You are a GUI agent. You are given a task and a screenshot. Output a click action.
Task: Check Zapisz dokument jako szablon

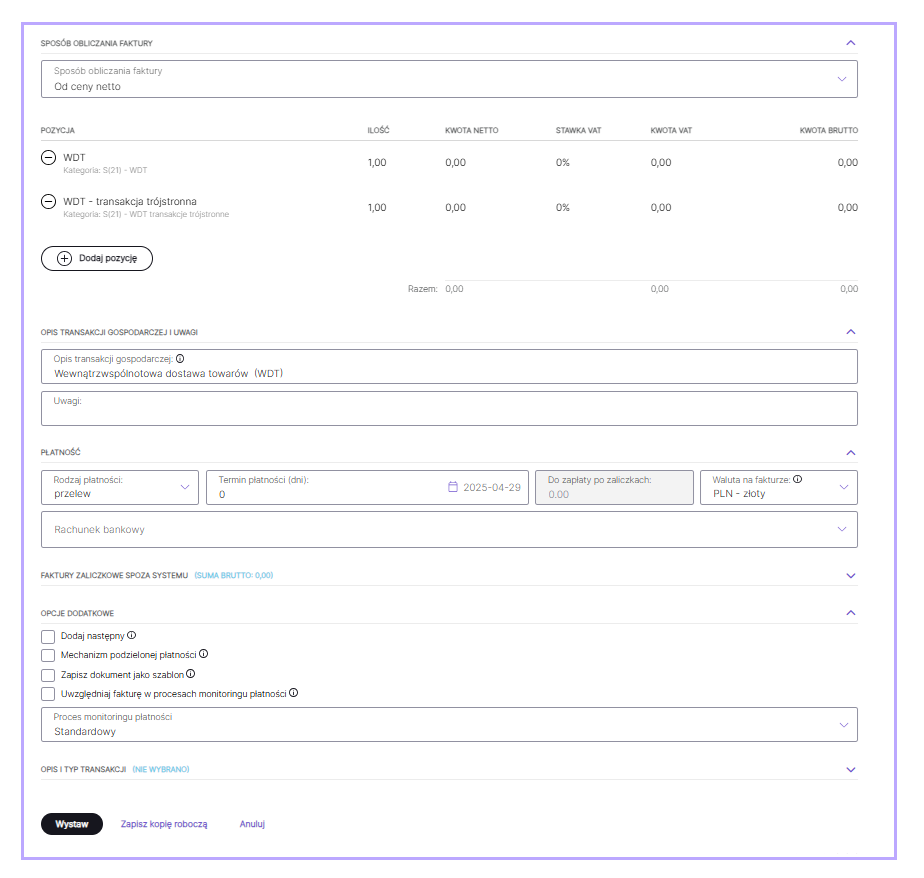tap(48, 675)
